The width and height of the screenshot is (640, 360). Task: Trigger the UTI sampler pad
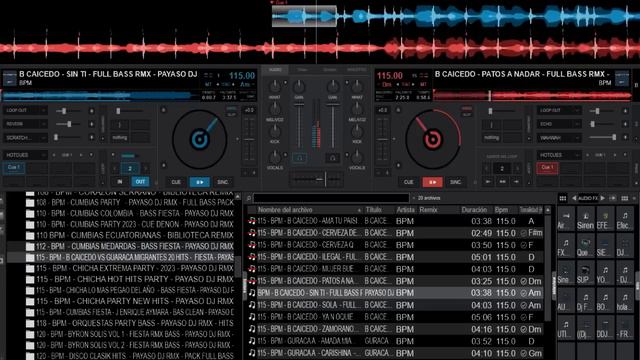(x=565, y=328)
